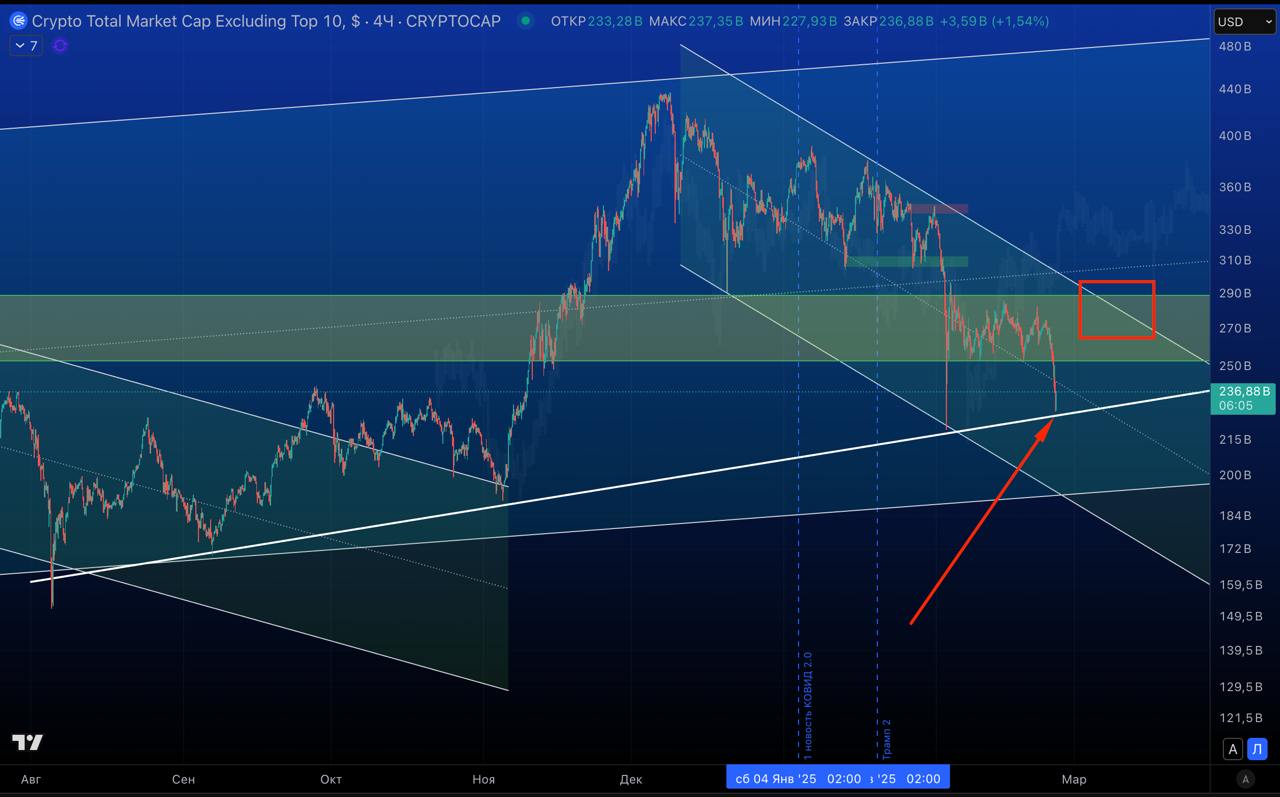This screenshot has width=1280, height=797.
Task: Open the Crypto Total Market Cap symbol title
Action: 266,21
